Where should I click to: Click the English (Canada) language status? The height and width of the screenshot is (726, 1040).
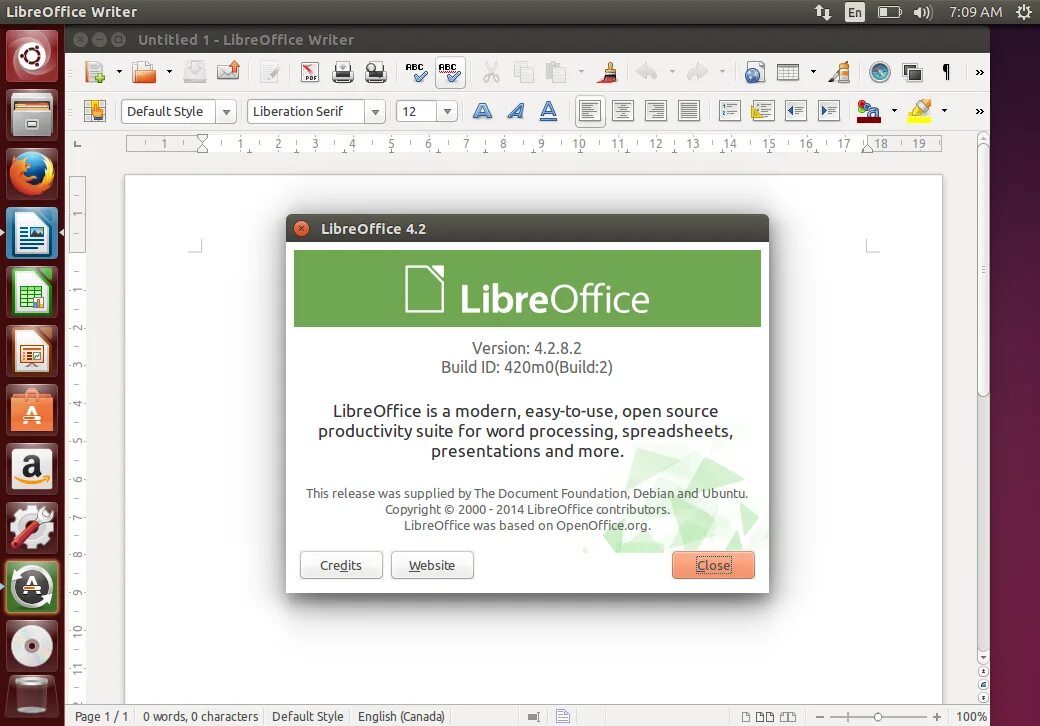click(401, 716)
